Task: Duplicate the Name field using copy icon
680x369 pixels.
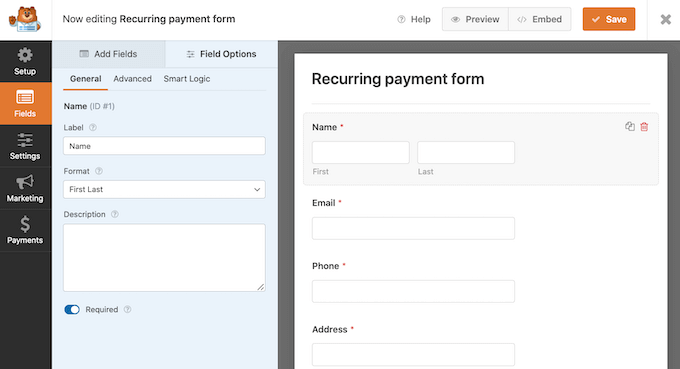Action: pyautogui.click(x=630, y=127)
